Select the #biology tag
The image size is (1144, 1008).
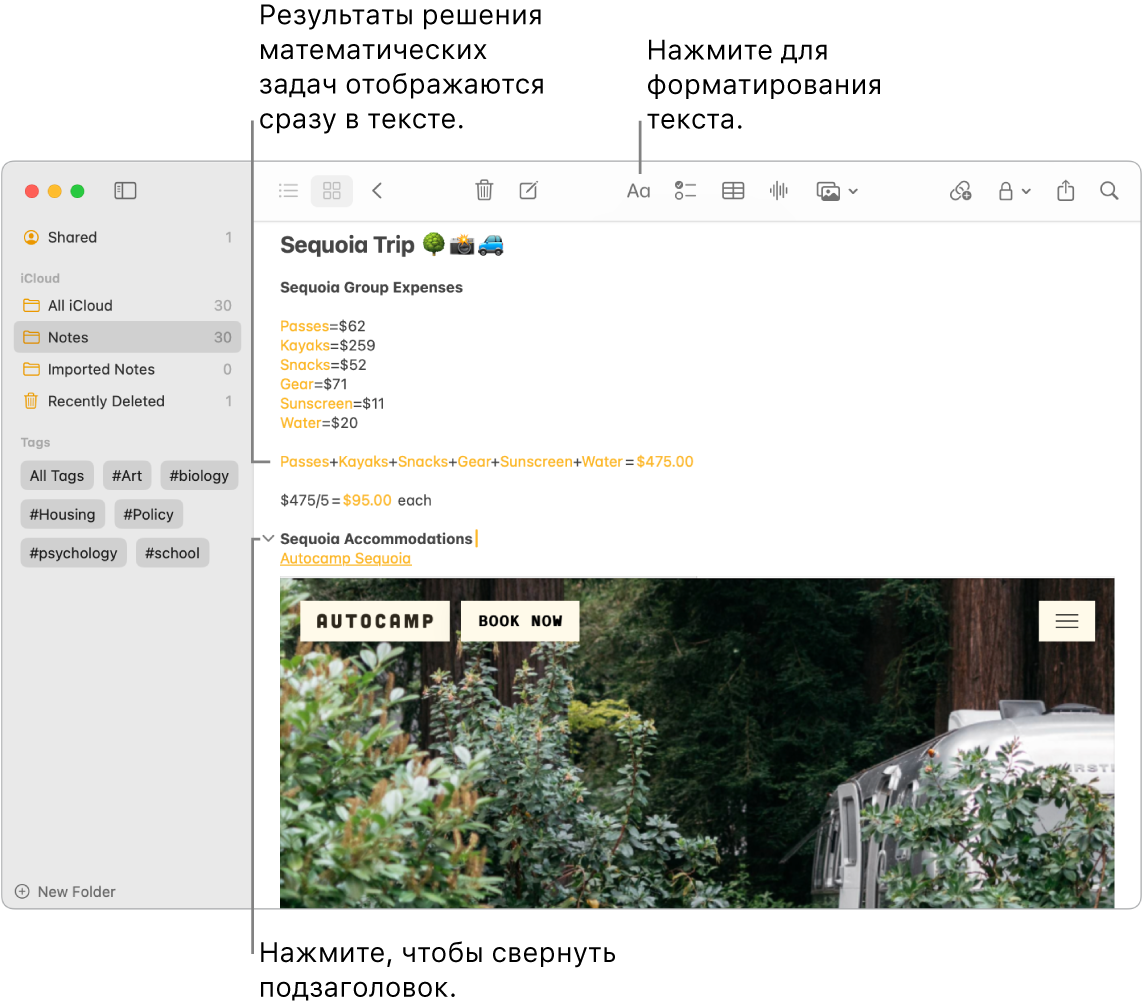(x=199, y=475)
